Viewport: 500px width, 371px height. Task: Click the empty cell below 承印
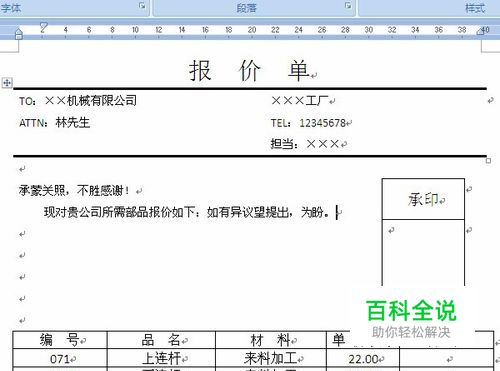423,252
